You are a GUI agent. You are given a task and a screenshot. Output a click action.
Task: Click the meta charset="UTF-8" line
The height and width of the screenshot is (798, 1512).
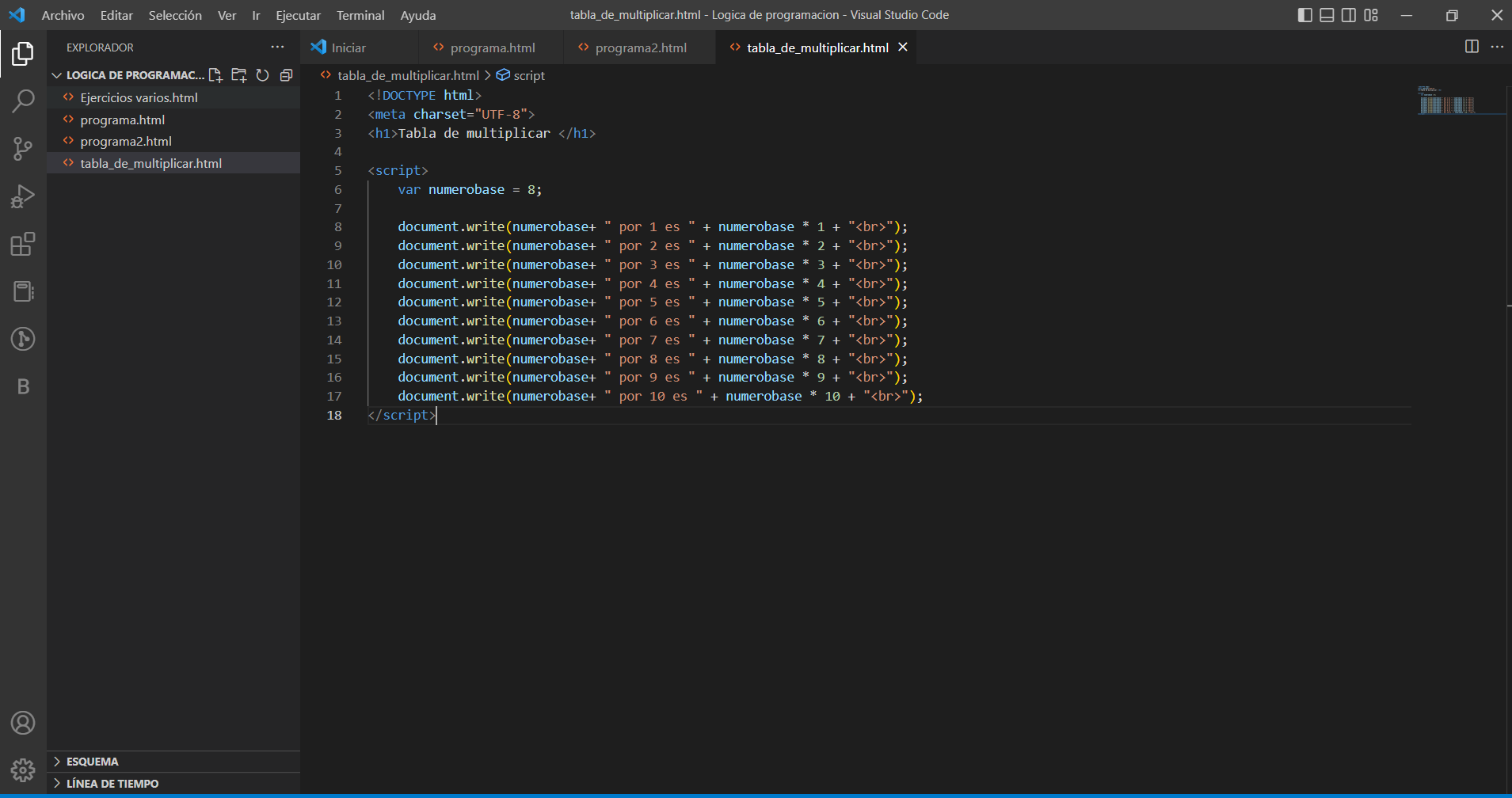click(451, 114)
